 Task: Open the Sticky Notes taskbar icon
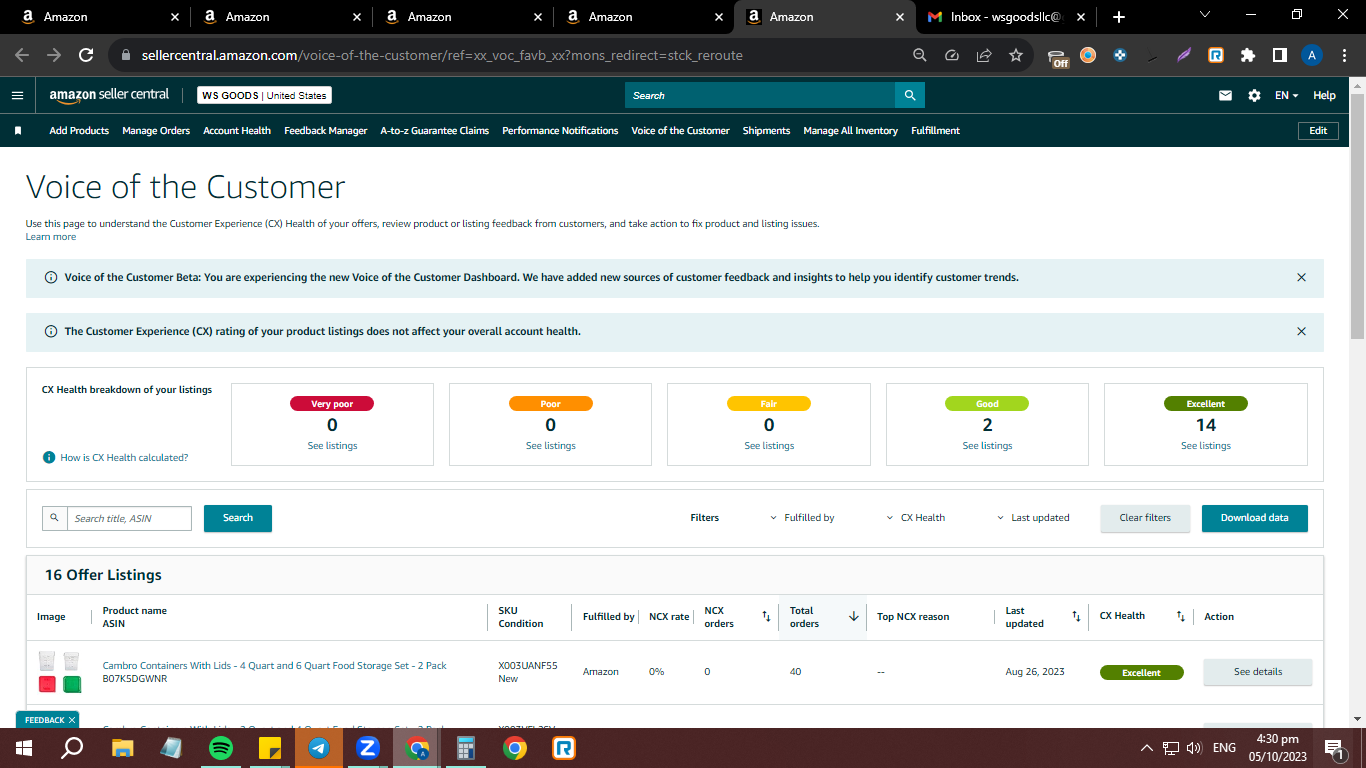coord(270,748)
